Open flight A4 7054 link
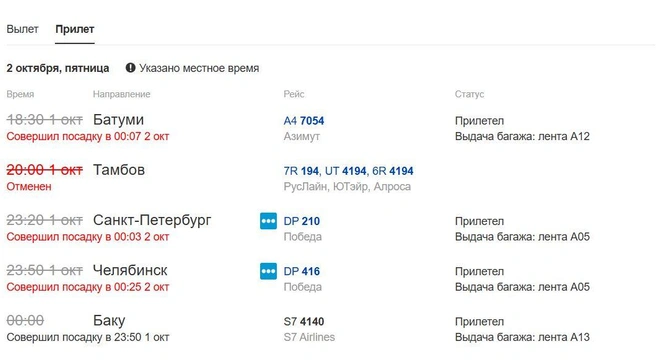 [x=304, y=121]
